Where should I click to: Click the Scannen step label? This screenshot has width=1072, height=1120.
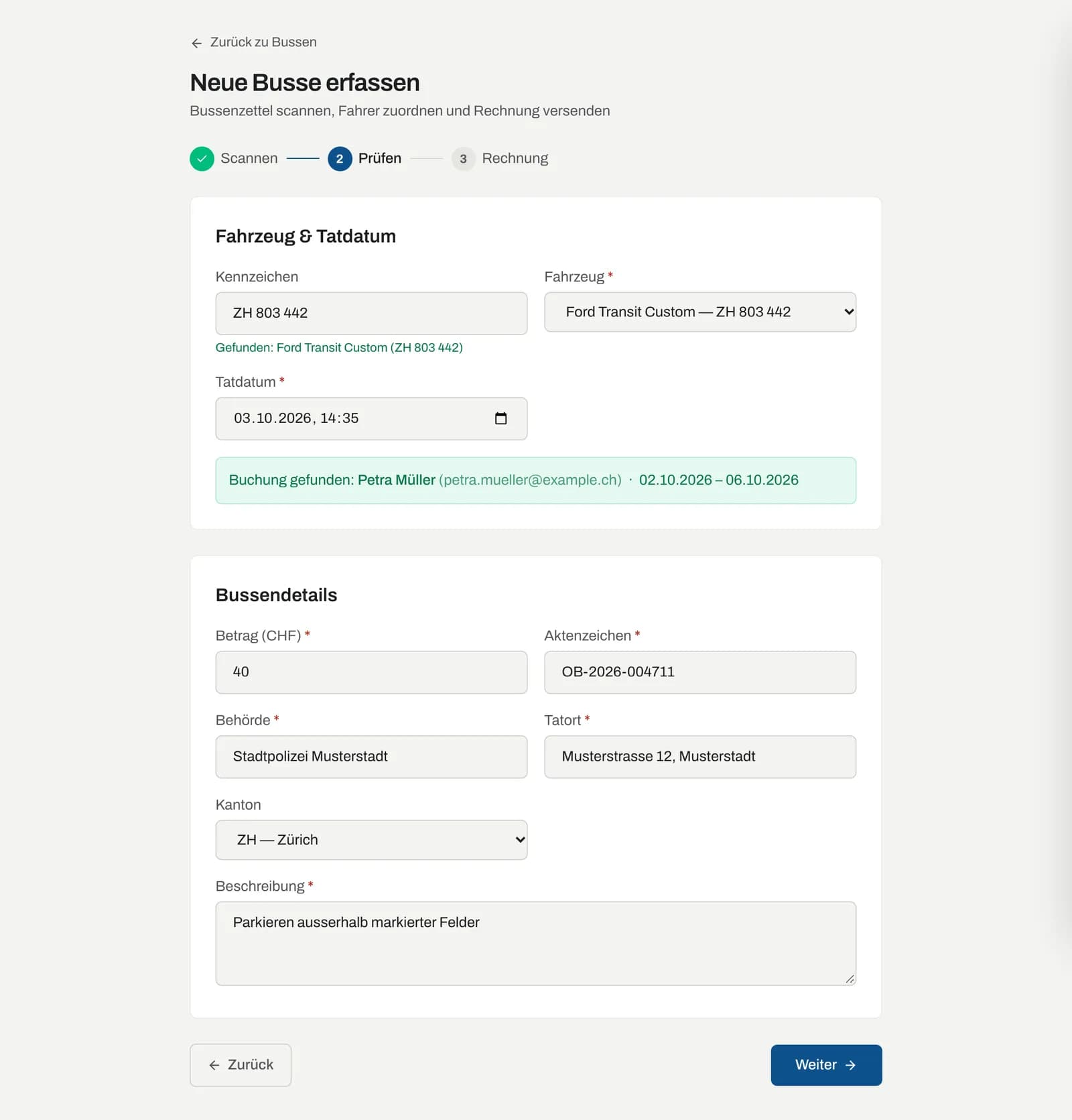(x=249, y=159)
